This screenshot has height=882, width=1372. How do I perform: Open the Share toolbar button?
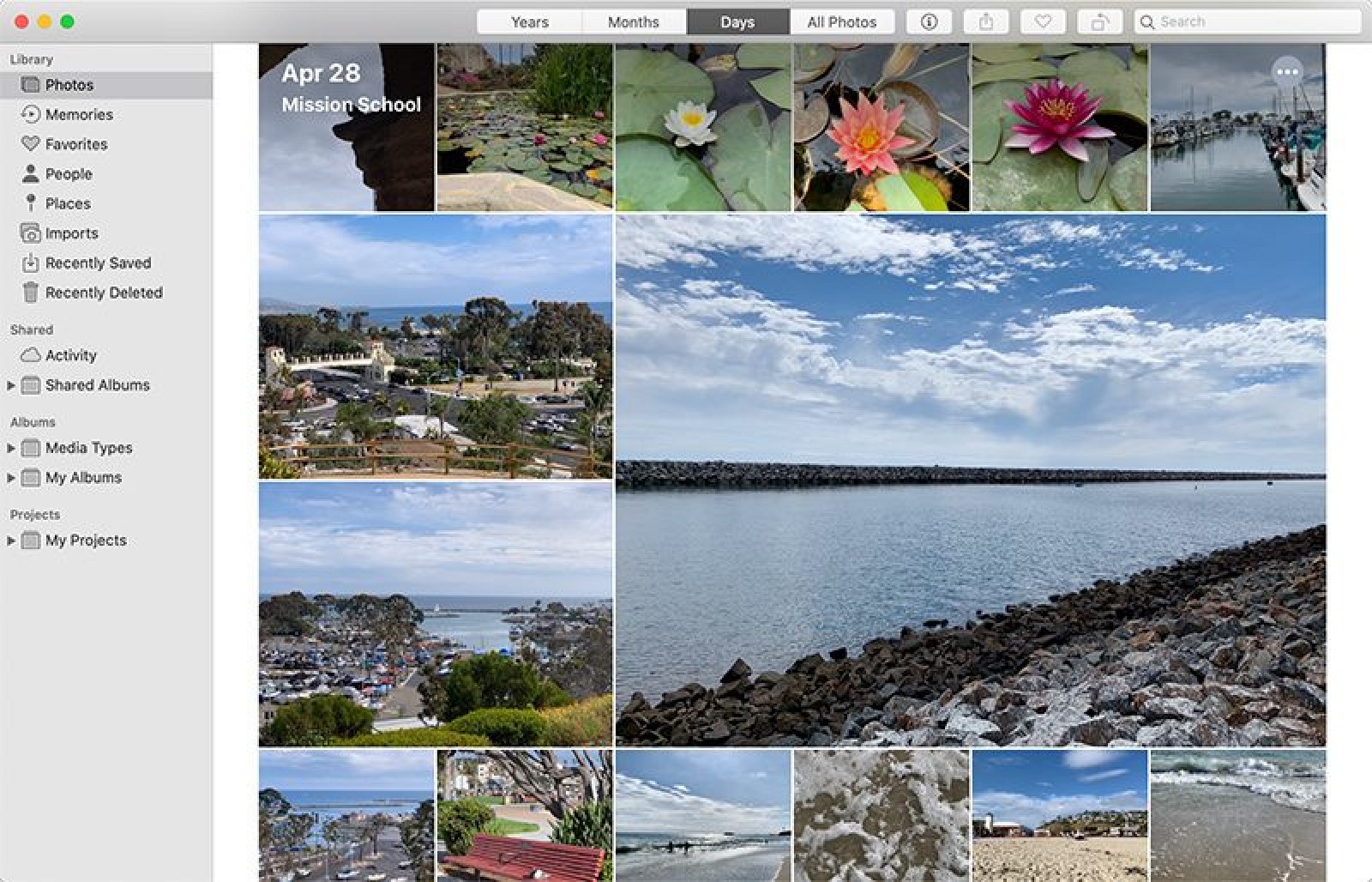[x=986, y=21]
